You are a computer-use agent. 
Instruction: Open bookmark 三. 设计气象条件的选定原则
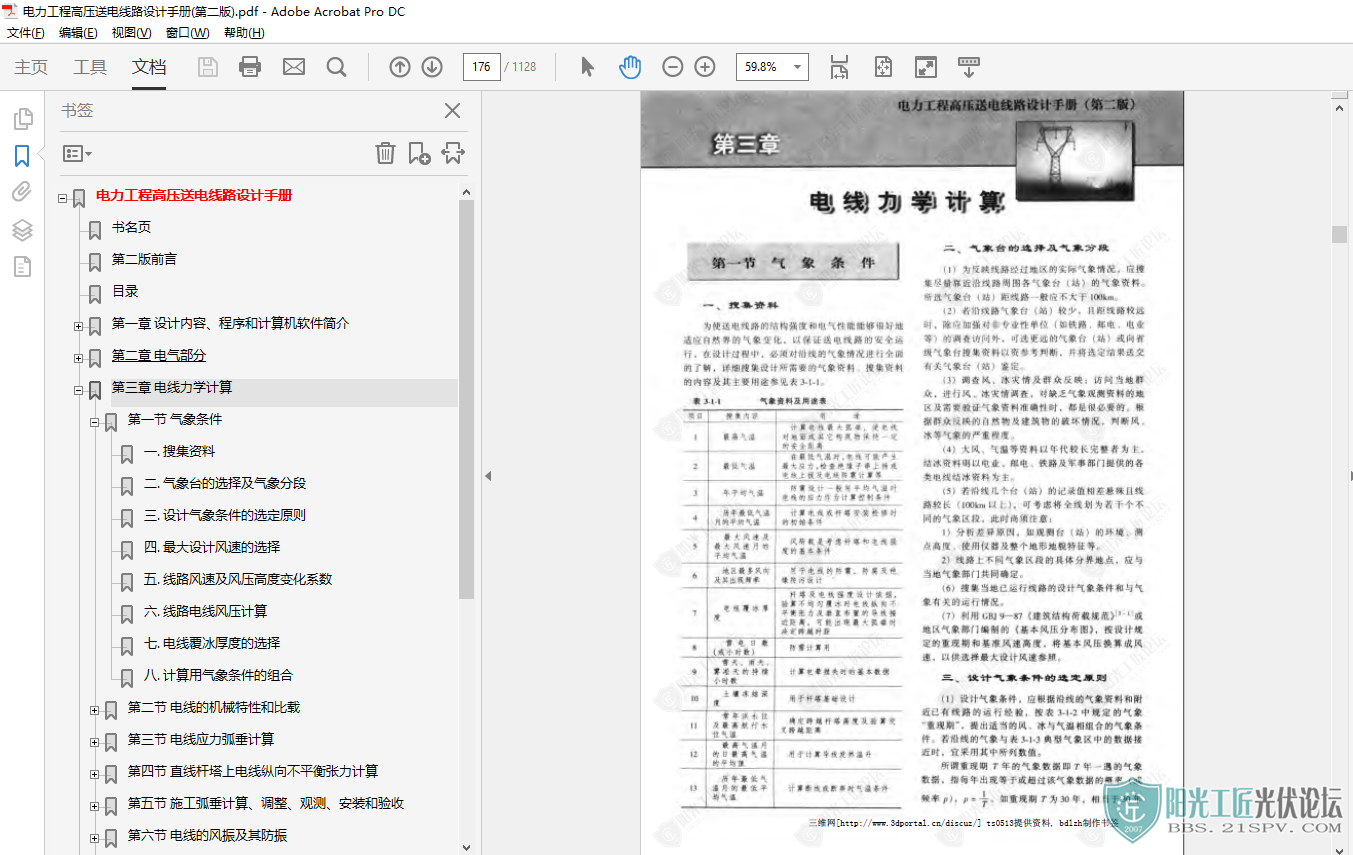click(x=225, y=515)
